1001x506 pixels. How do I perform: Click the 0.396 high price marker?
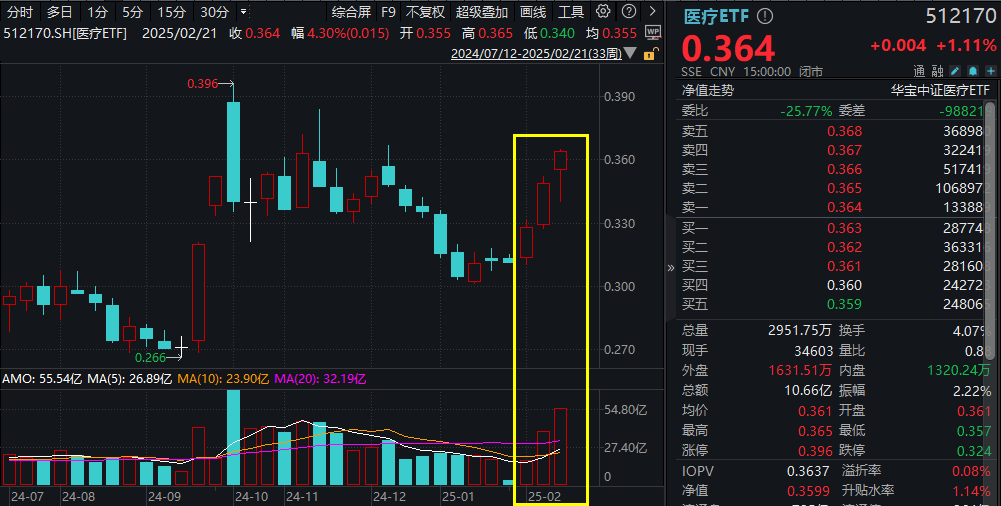pos(202,84)
